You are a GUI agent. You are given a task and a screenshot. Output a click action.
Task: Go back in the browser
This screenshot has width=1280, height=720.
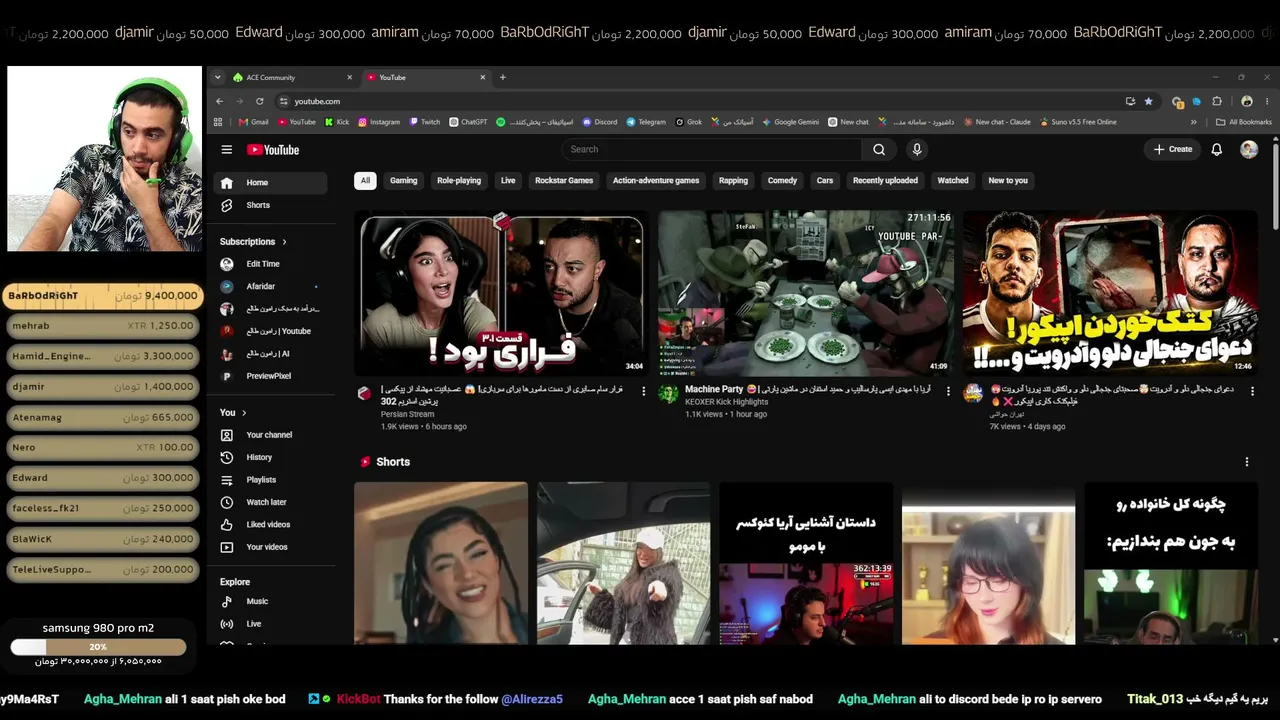point(220,101)
